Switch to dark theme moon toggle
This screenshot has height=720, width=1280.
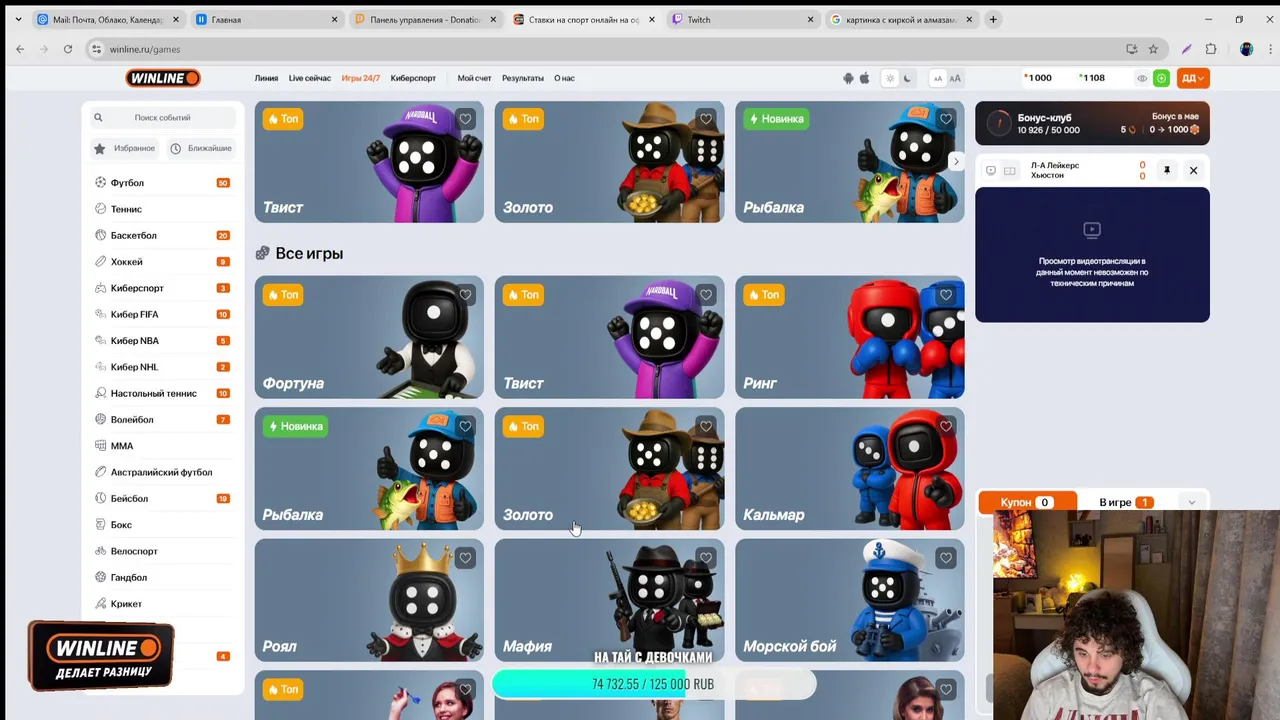pyautogui.click(x=907, y=78)
